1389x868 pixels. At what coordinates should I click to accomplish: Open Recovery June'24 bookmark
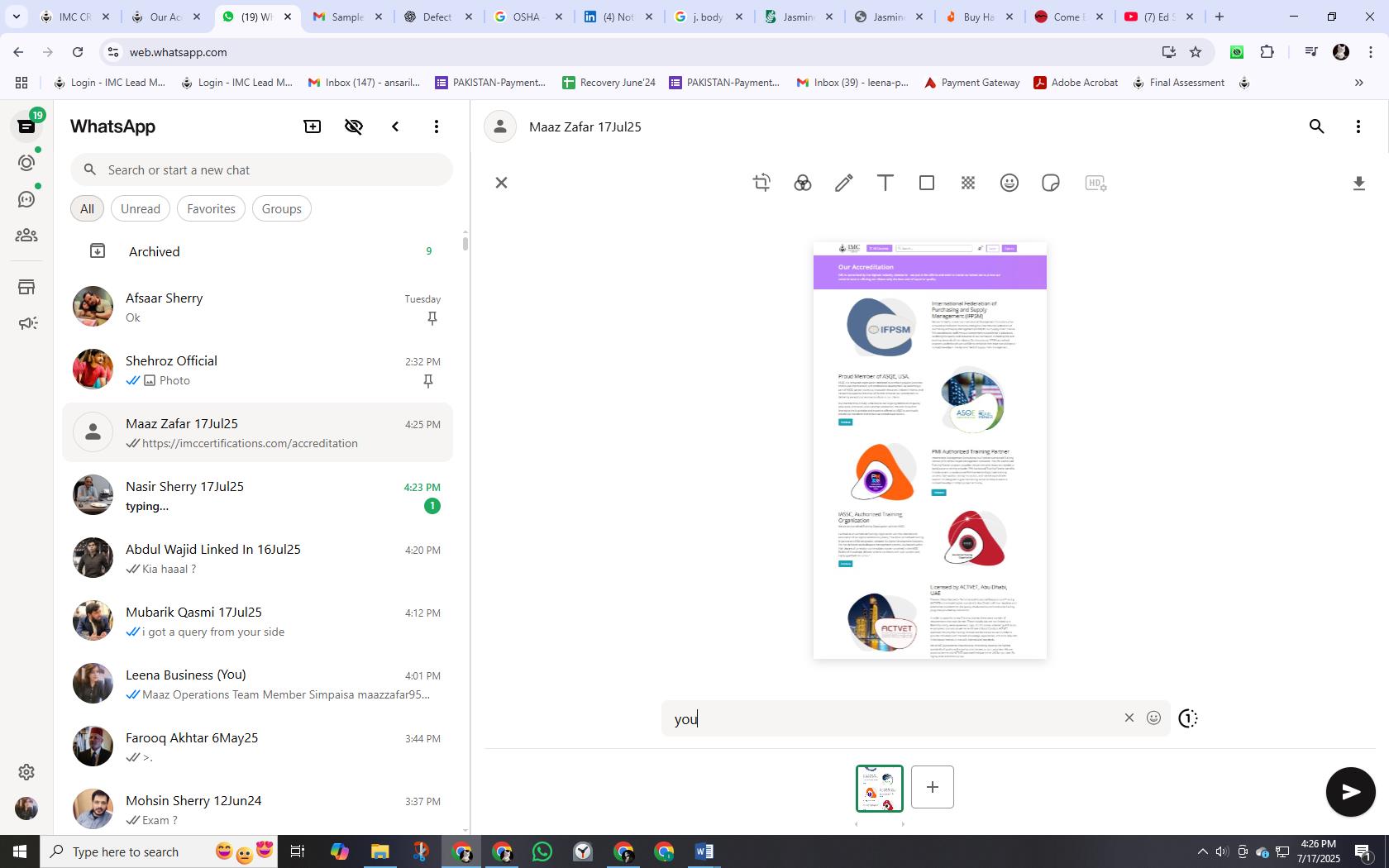point(609,83)
